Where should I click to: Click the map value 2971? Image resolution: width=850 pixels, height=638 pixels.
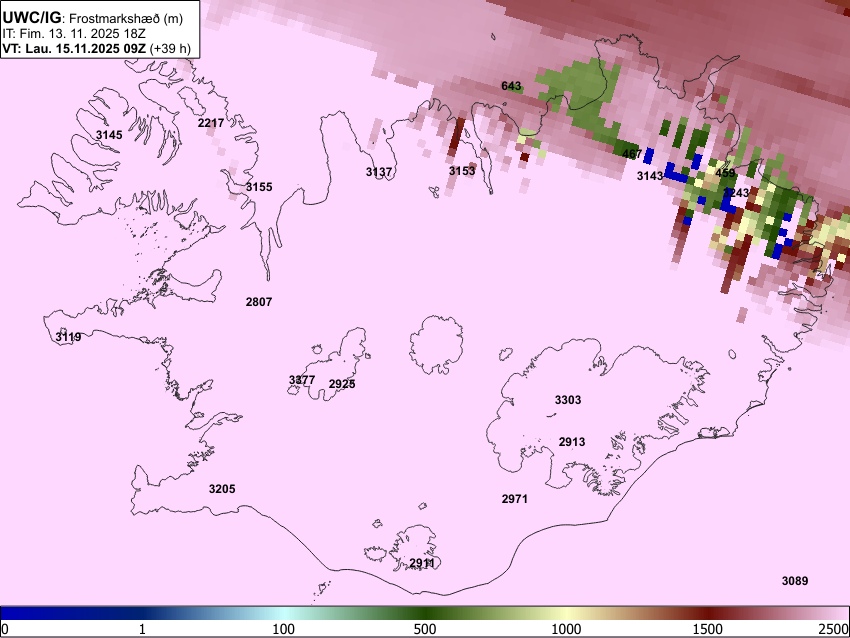coord(514,499)
